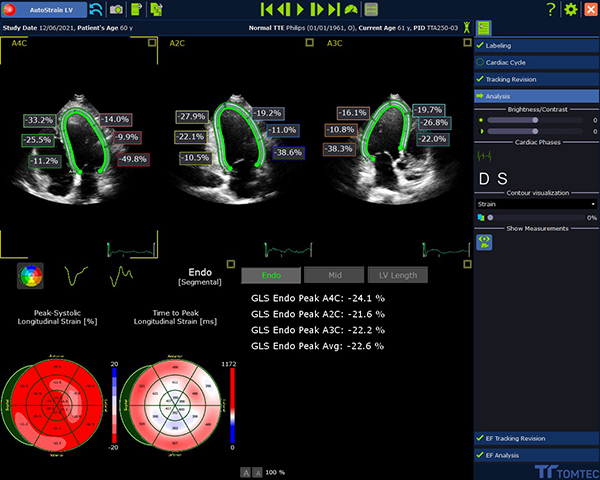Select the end-diastole D phase button
Viewport: 600px width, 480px height.
484,179
